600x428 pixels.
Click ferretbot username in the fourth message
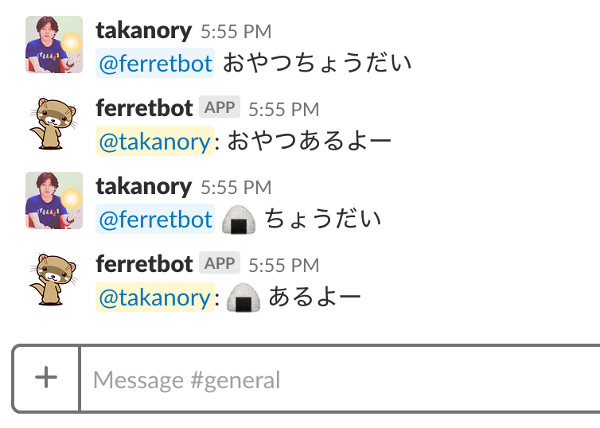point(144,264)
